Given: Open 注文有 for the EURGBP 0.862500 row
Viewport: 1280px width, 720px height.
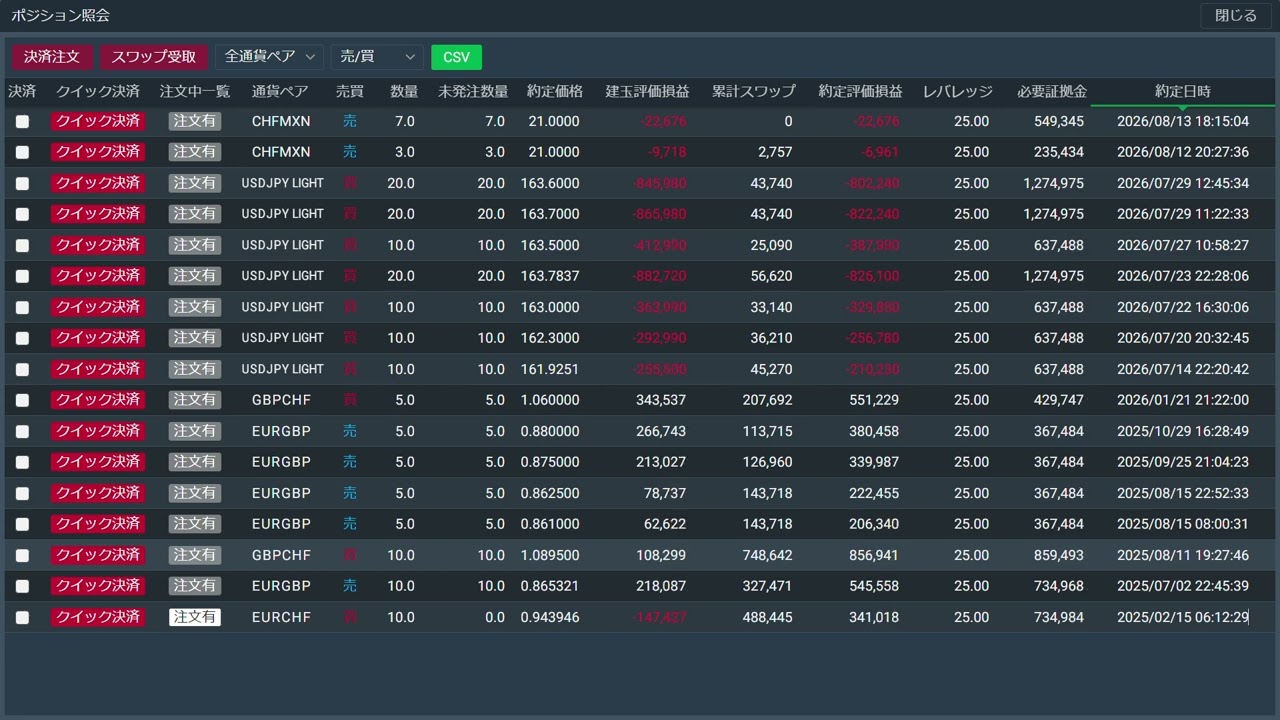Looking at the screenshot, I should pos(195,493).
